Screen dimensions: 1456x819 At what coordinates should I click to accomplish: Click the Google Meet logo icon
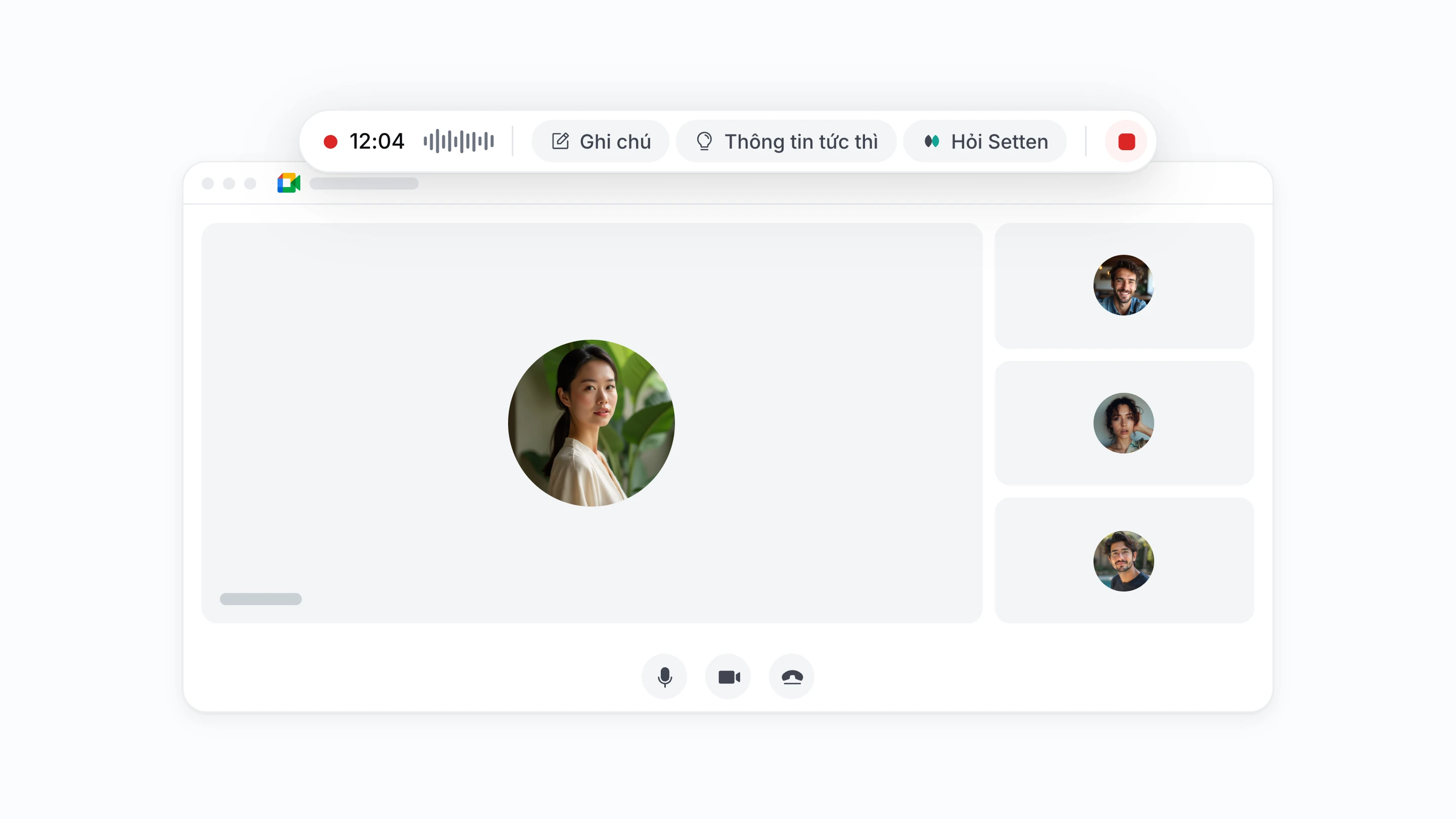pos(289,183)
